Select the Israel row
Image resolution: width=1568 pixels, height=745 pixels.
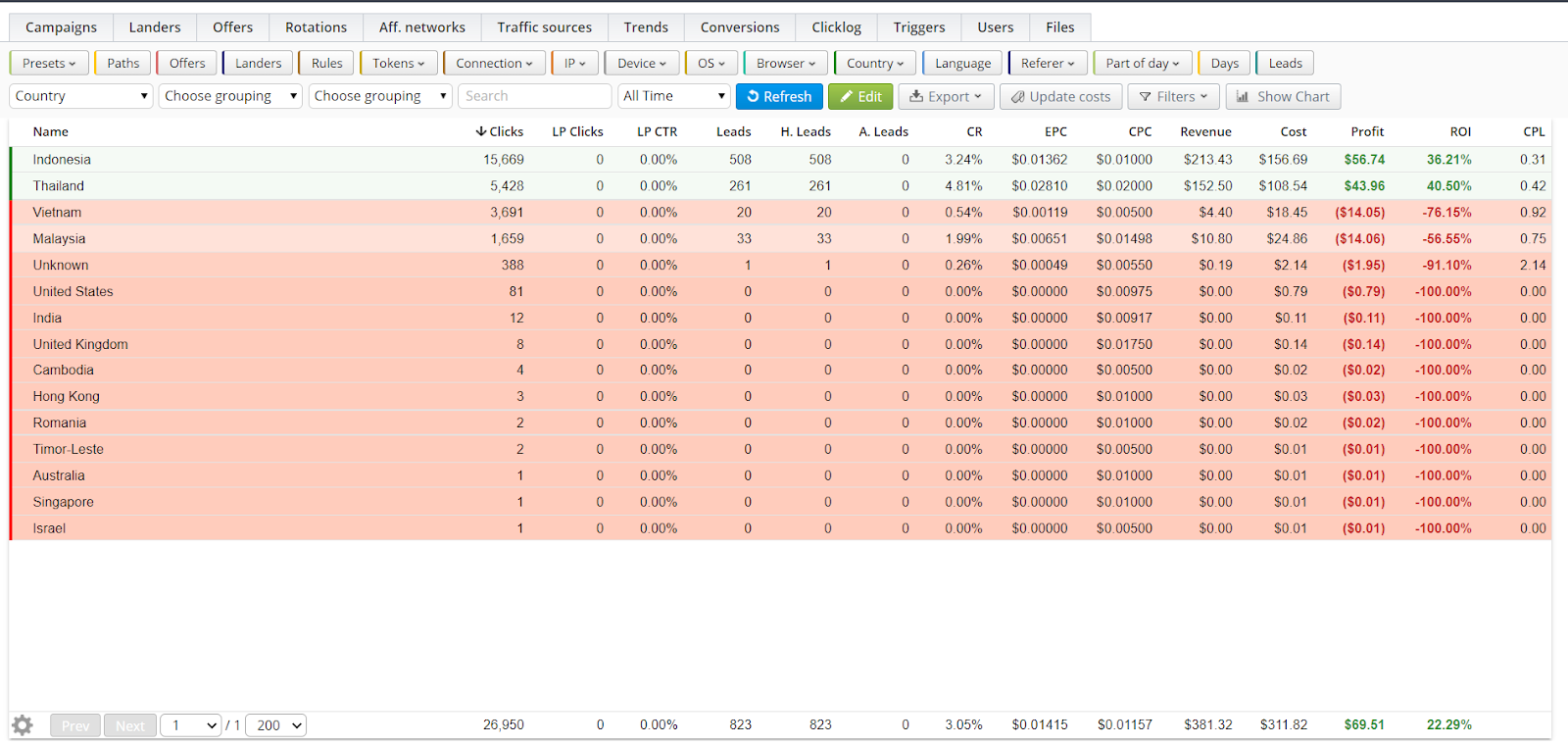[780, 527]
